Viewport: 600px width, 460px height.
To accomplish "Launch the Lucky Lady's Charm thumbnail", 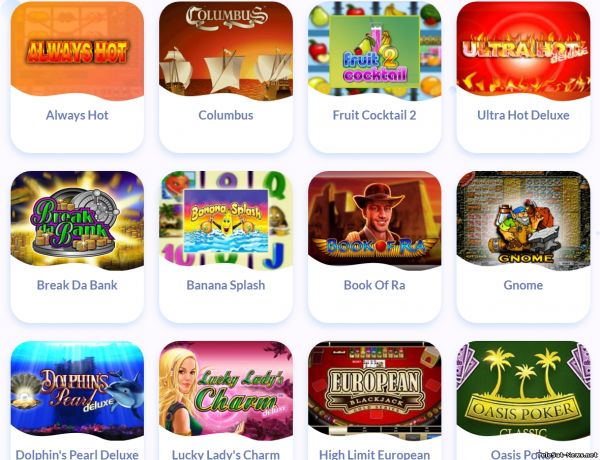I will click(226, 390).
